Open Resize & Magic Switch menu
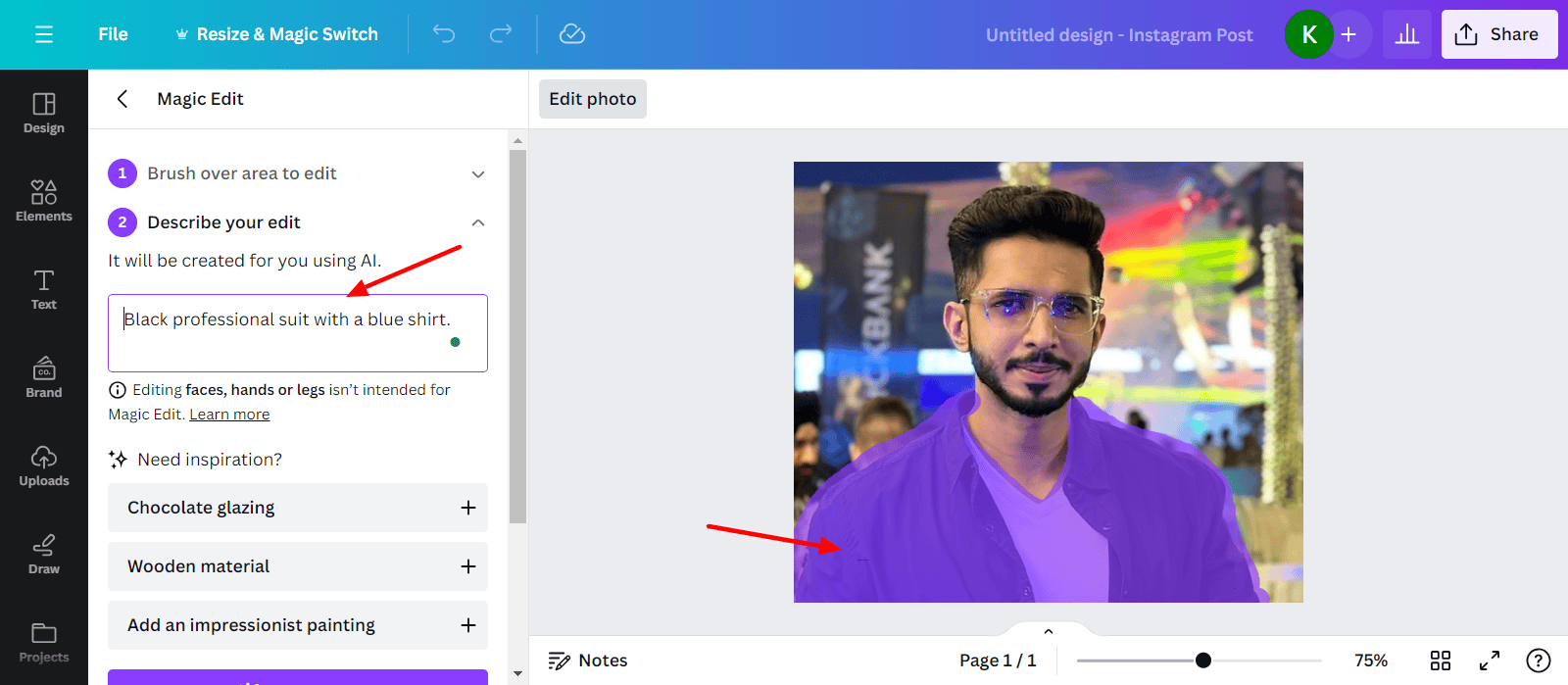The image size is (1568, 685). 276,34
